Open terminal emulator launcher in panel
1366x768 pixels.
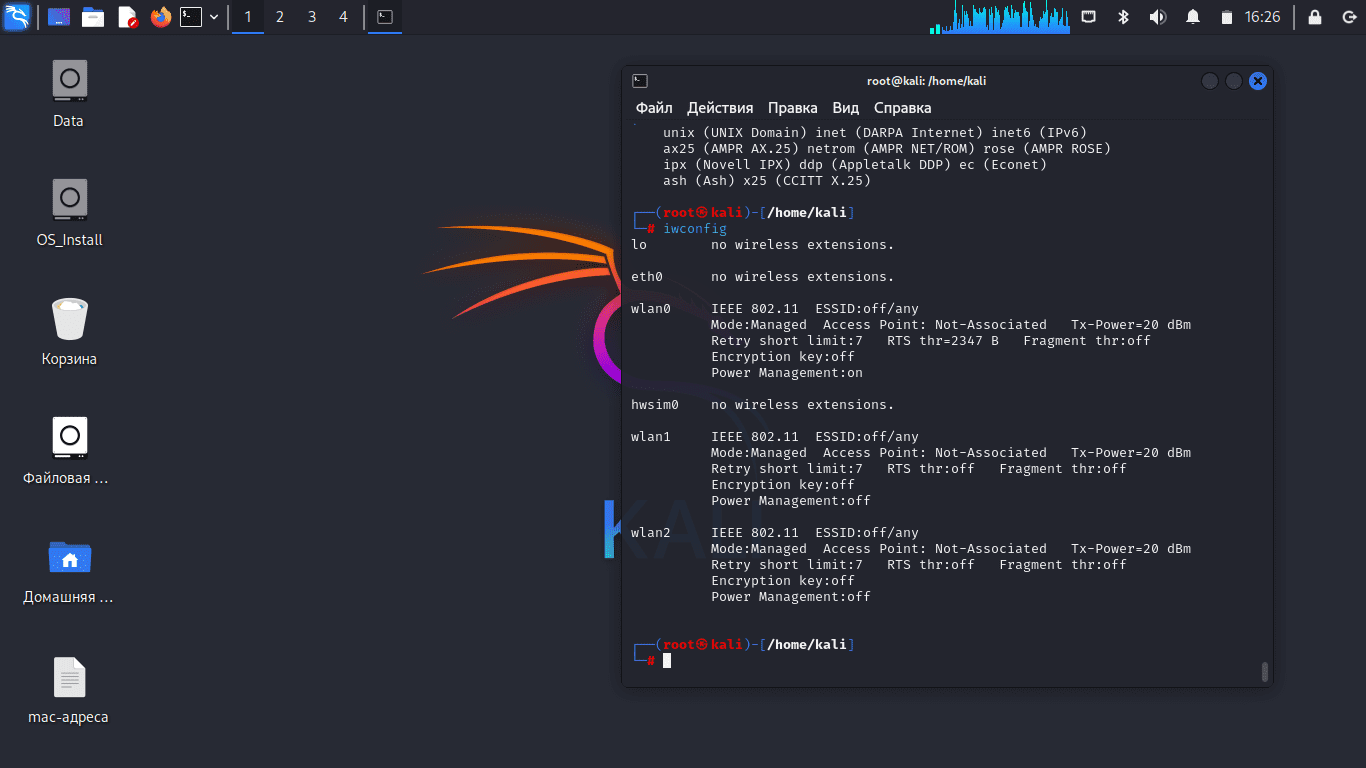(x=191, y=17)
